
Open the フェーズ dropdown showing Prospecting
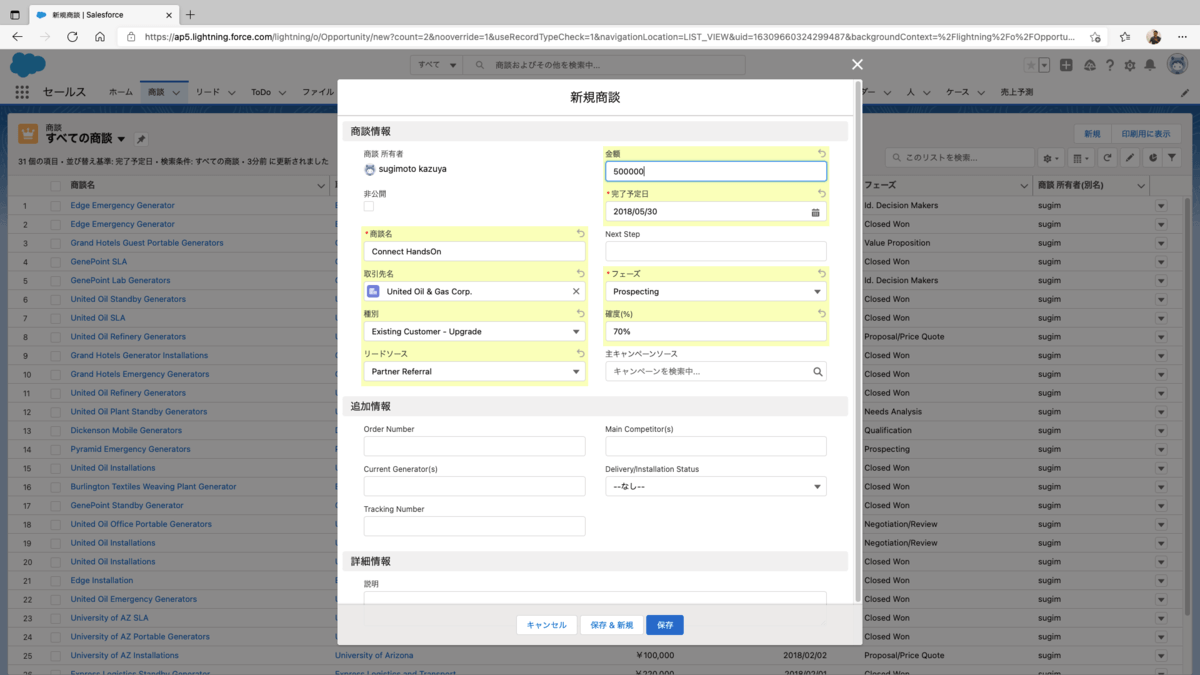pyautogui.click(x=716, y=292)
